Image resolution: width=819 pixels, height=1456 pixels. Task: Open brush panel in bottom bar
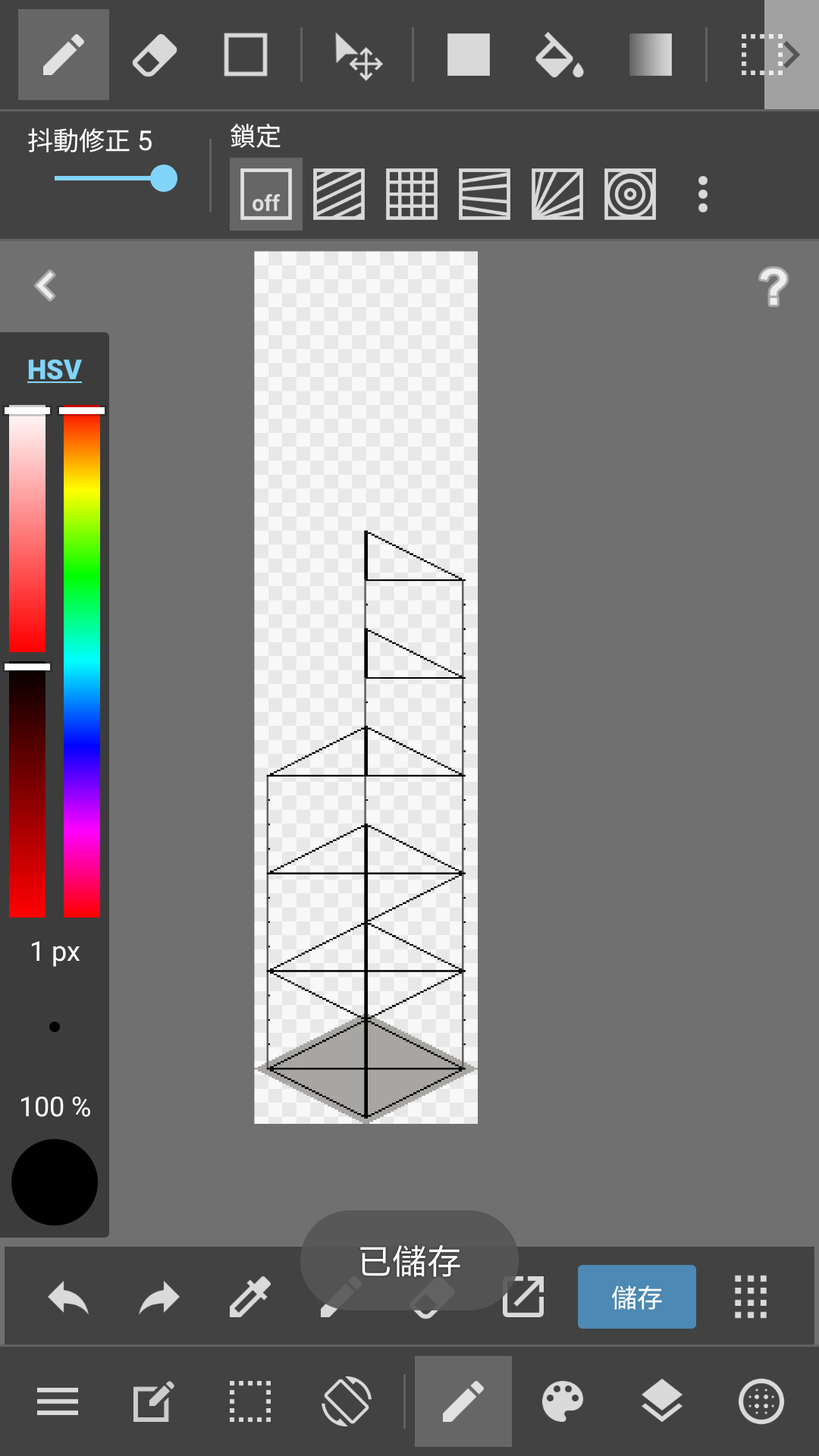pos(463,1401)
